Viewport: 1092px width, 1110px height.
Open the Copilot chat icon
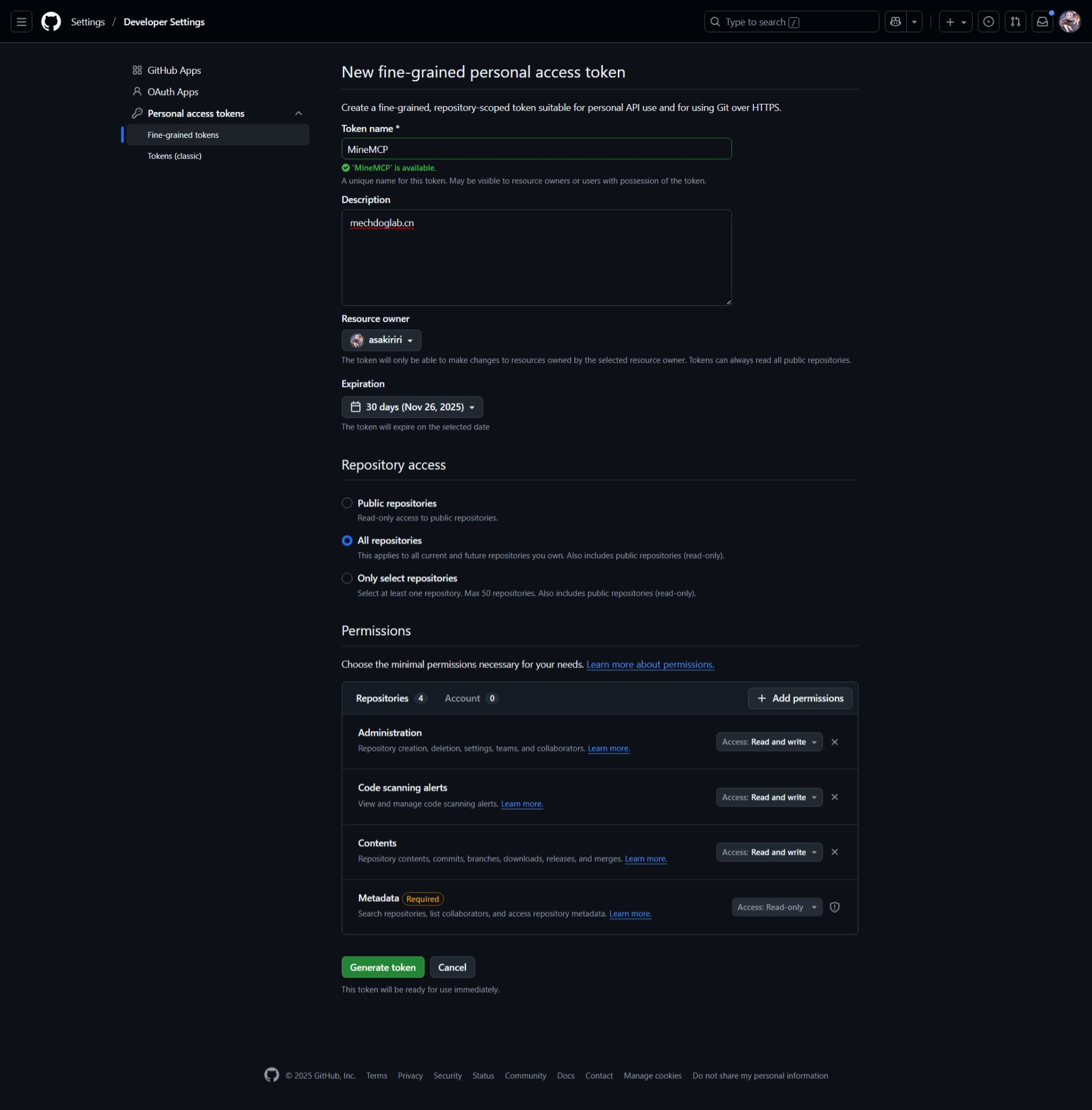[x=895, y=22]
